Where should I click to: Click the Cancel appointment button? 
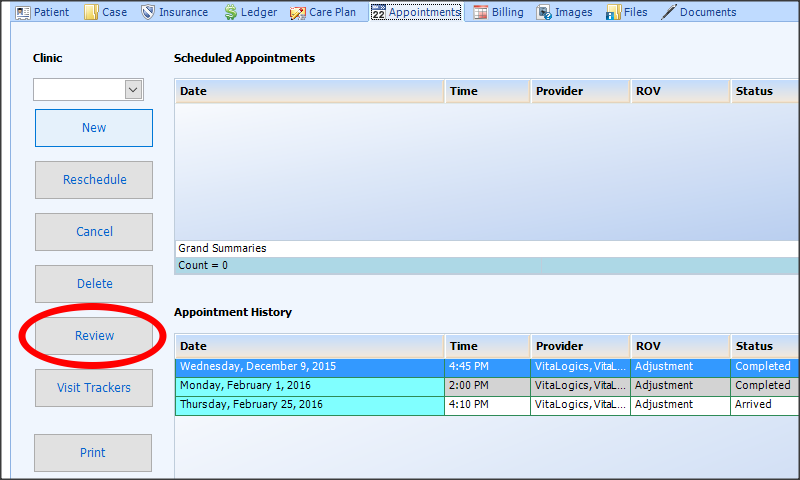pos(94,232)
